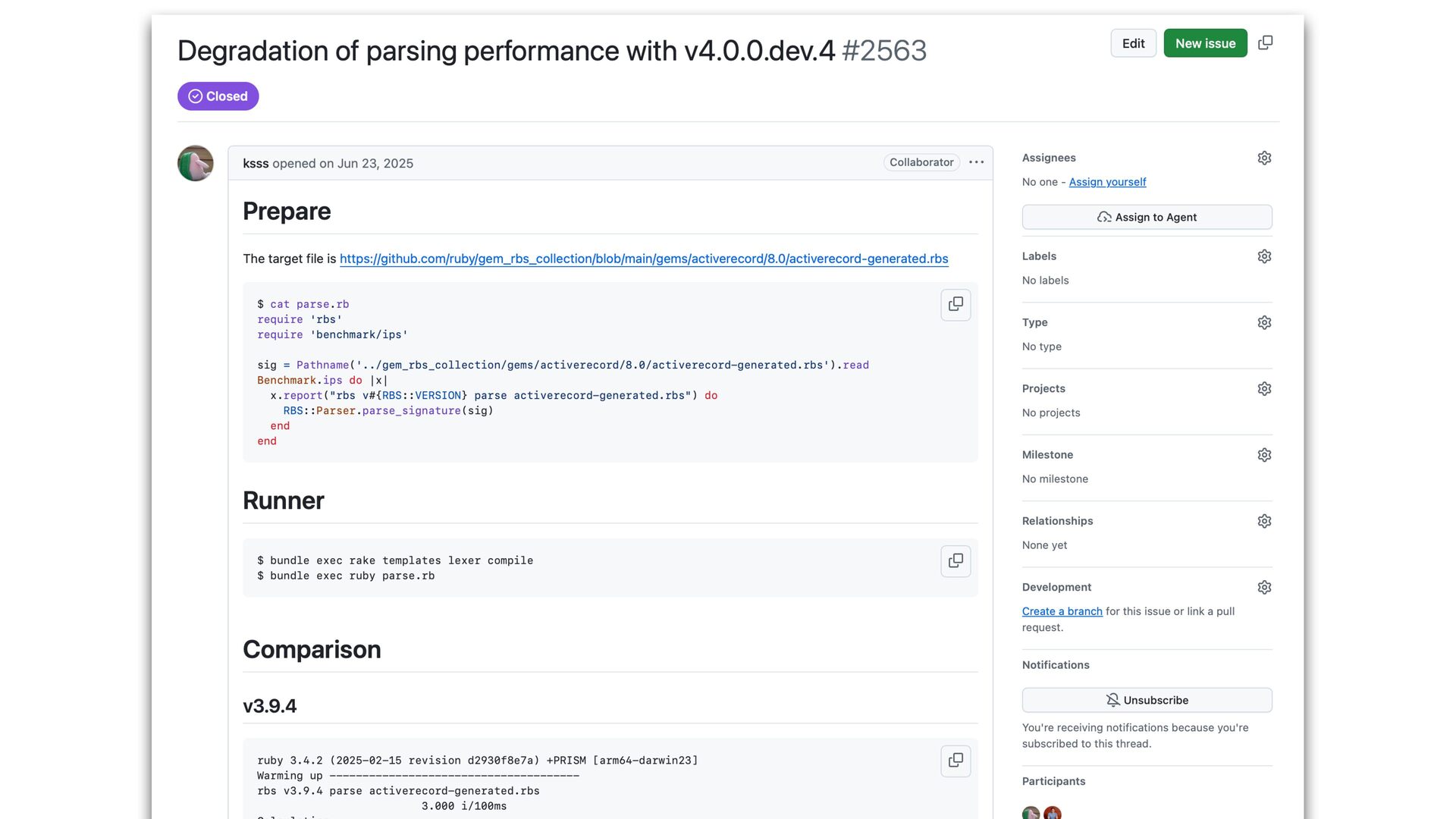Unsubscribe from thread notifications
The width and height of the screenshot is (1456, 819).
click(x=1147, y=700)
